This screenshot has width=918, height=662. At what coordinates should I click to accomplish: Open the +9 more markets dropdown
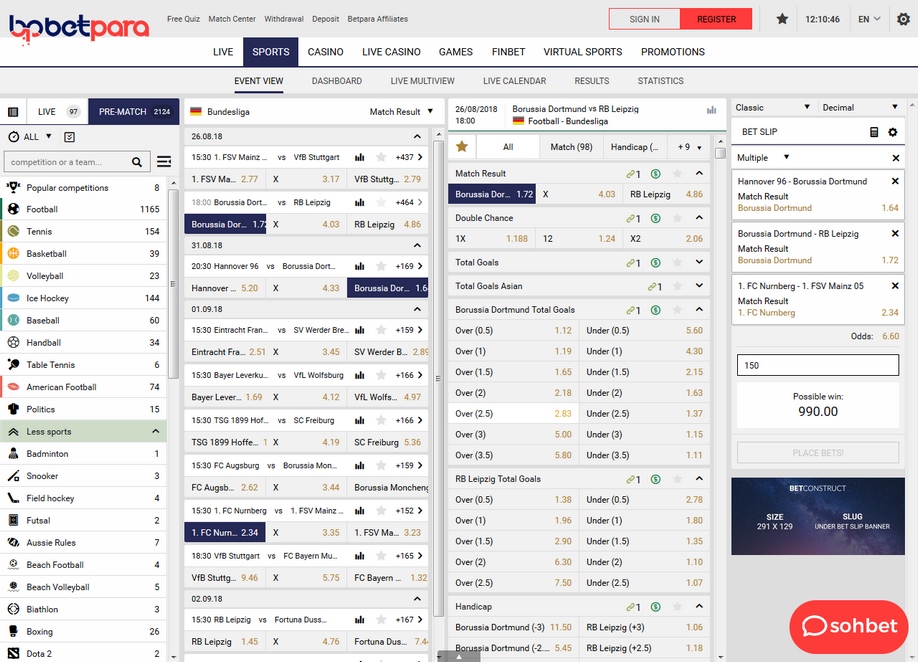(689, 147)
